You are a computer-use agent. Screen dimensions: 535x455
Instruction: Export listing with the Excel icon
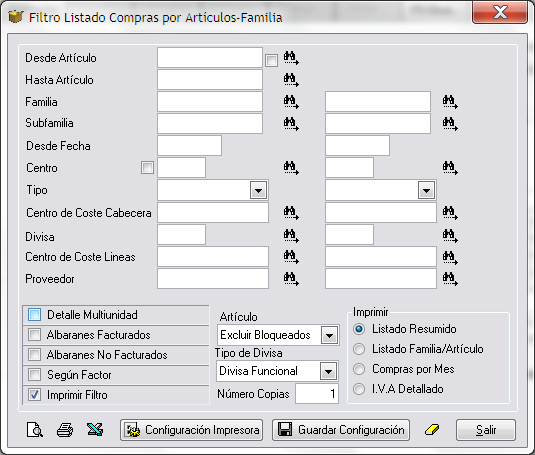coord(95,430)
